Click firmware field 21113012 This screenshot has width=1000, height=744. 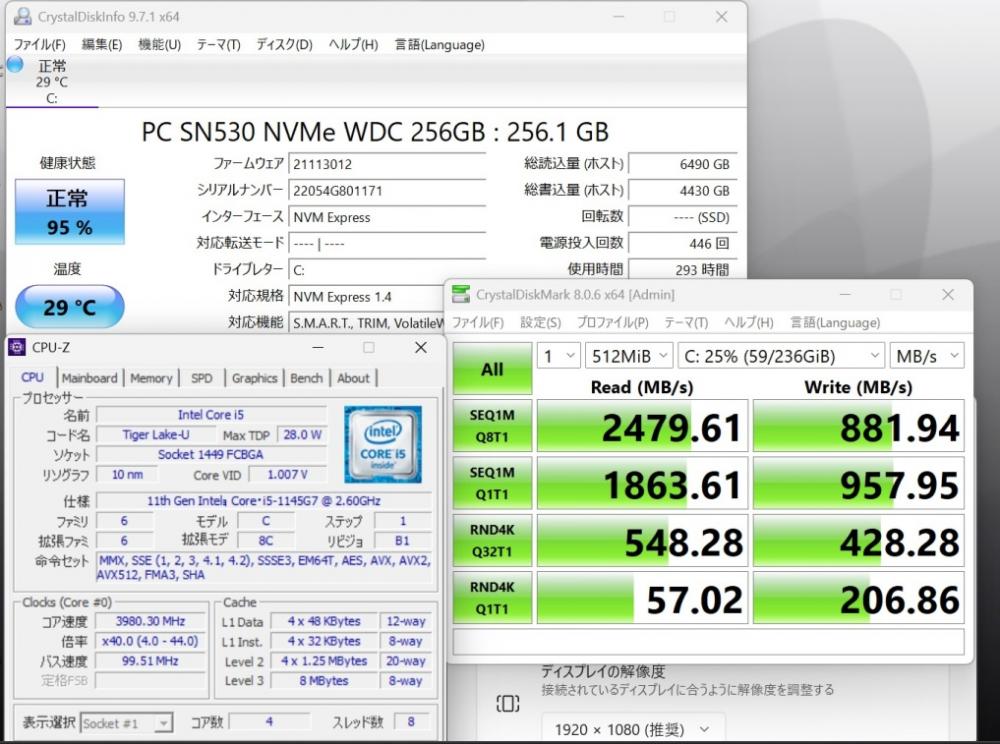coord(387,164)
